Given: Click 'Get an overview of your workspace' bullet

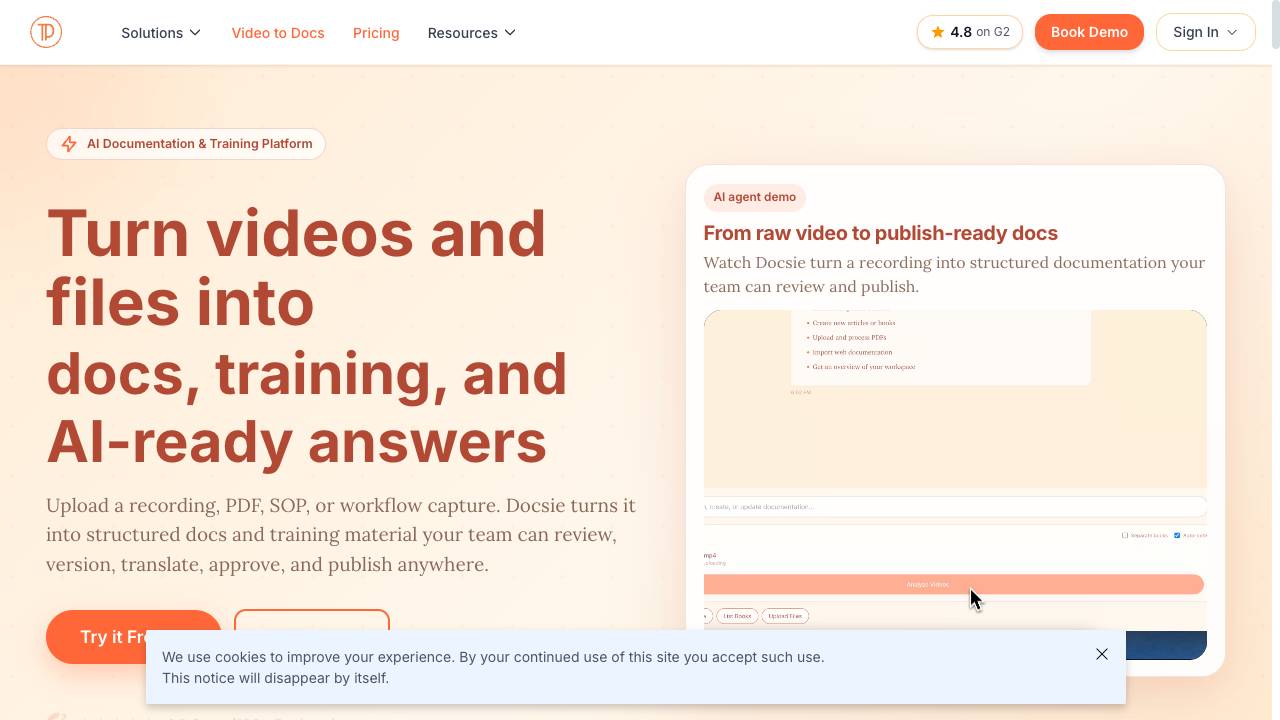Looking at the screenshot, I should click(x=861, y=367).
